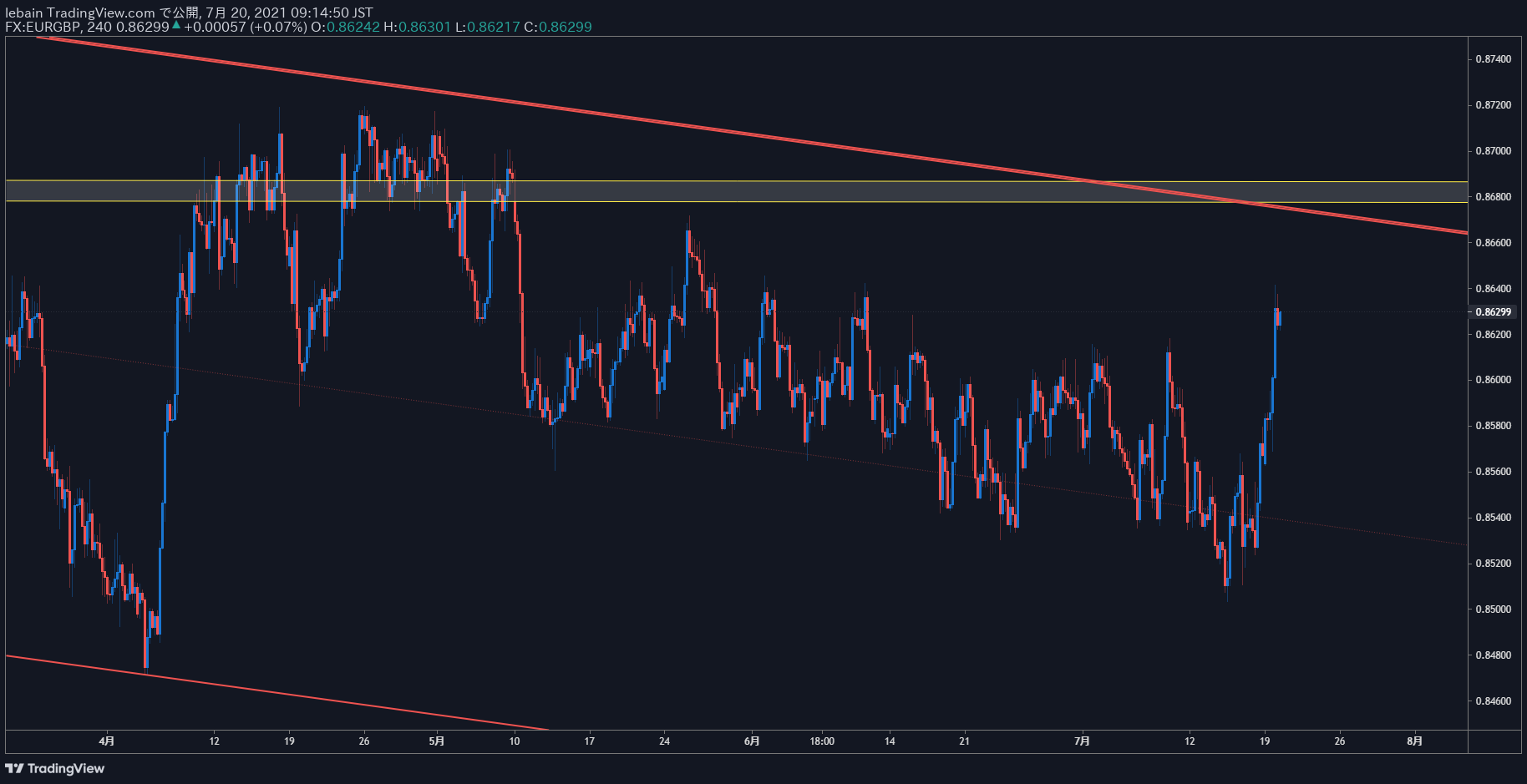Viewport: 1527px width, 784px height.
Task: Click the 0.86400 price axis label
Action: point(1493,289)
